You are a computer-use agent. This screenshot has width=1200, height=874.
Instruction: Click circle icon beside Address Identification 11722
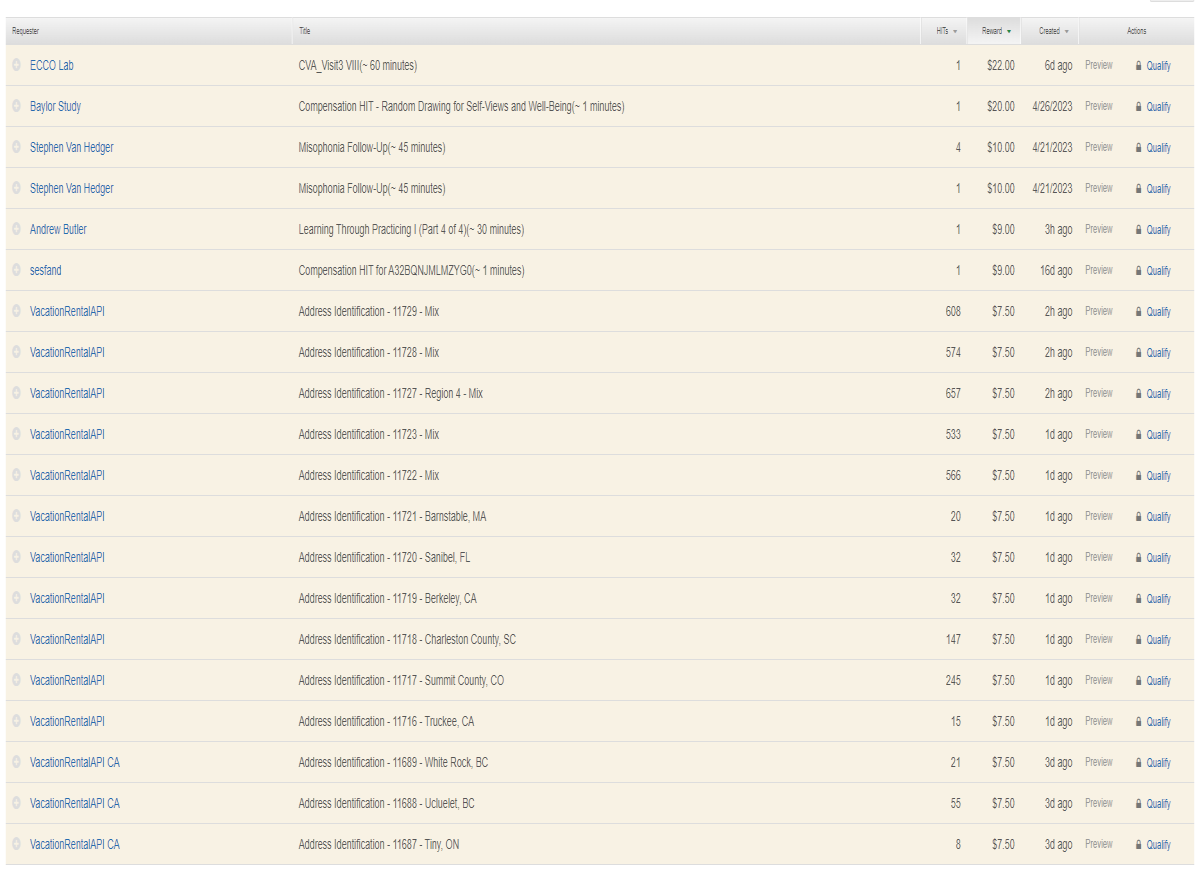pyautogui.click(x=16, y=475)
